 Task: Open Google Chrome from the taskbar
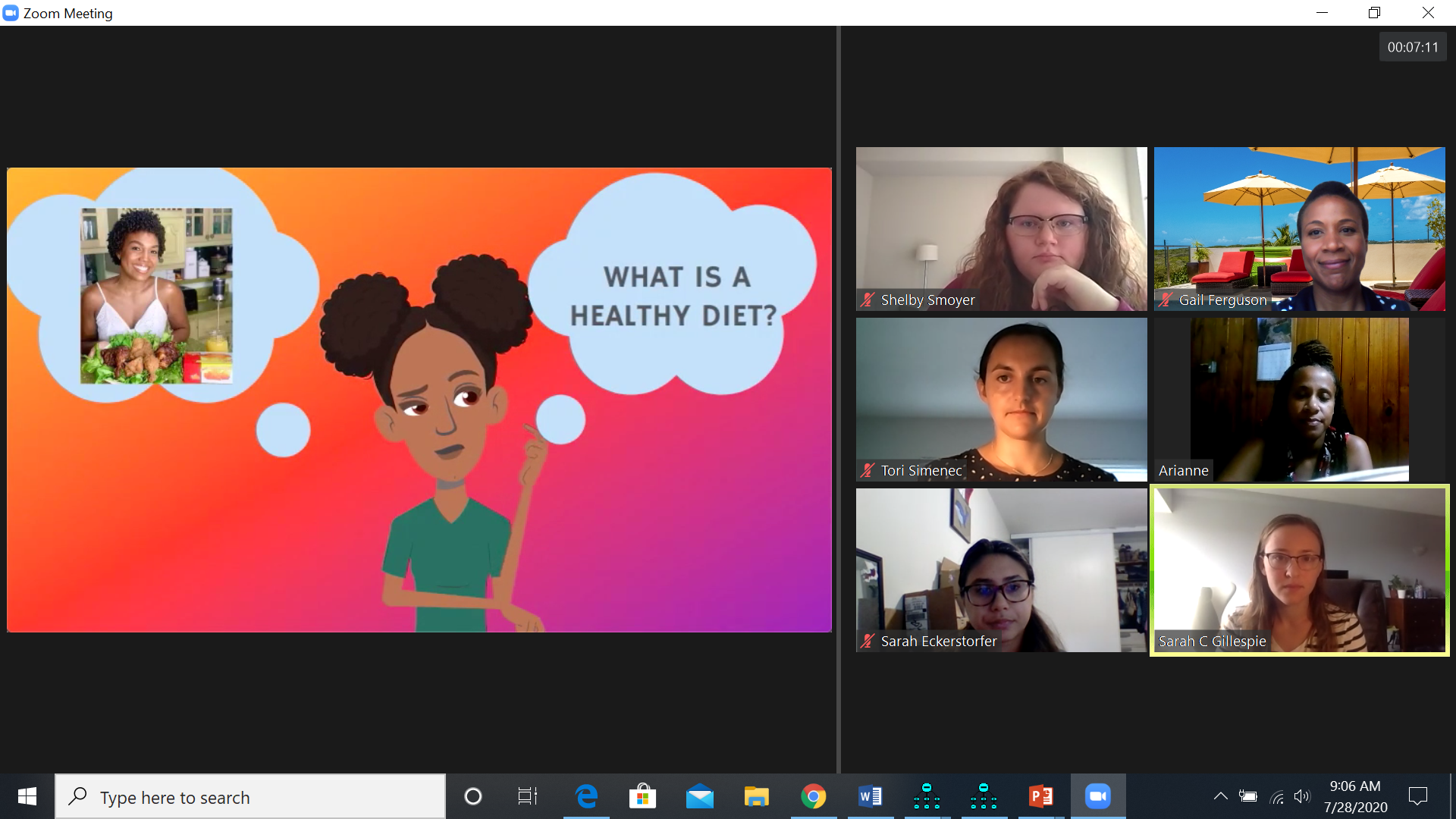[x=814, y=796]
